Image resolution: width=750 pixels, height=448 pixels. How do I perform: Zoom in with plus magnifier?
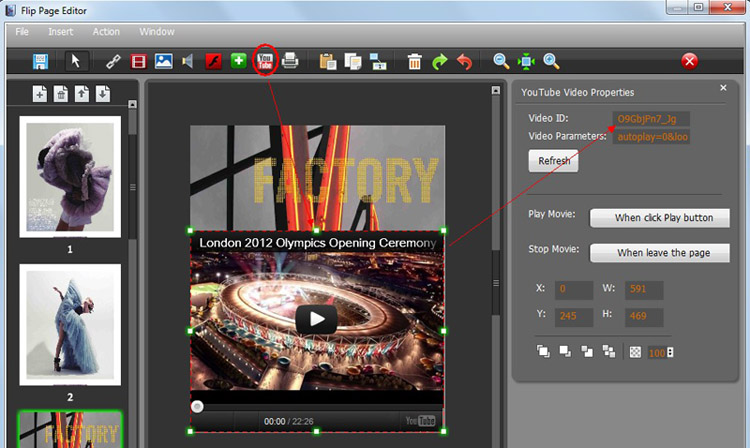tap(551, 61)
